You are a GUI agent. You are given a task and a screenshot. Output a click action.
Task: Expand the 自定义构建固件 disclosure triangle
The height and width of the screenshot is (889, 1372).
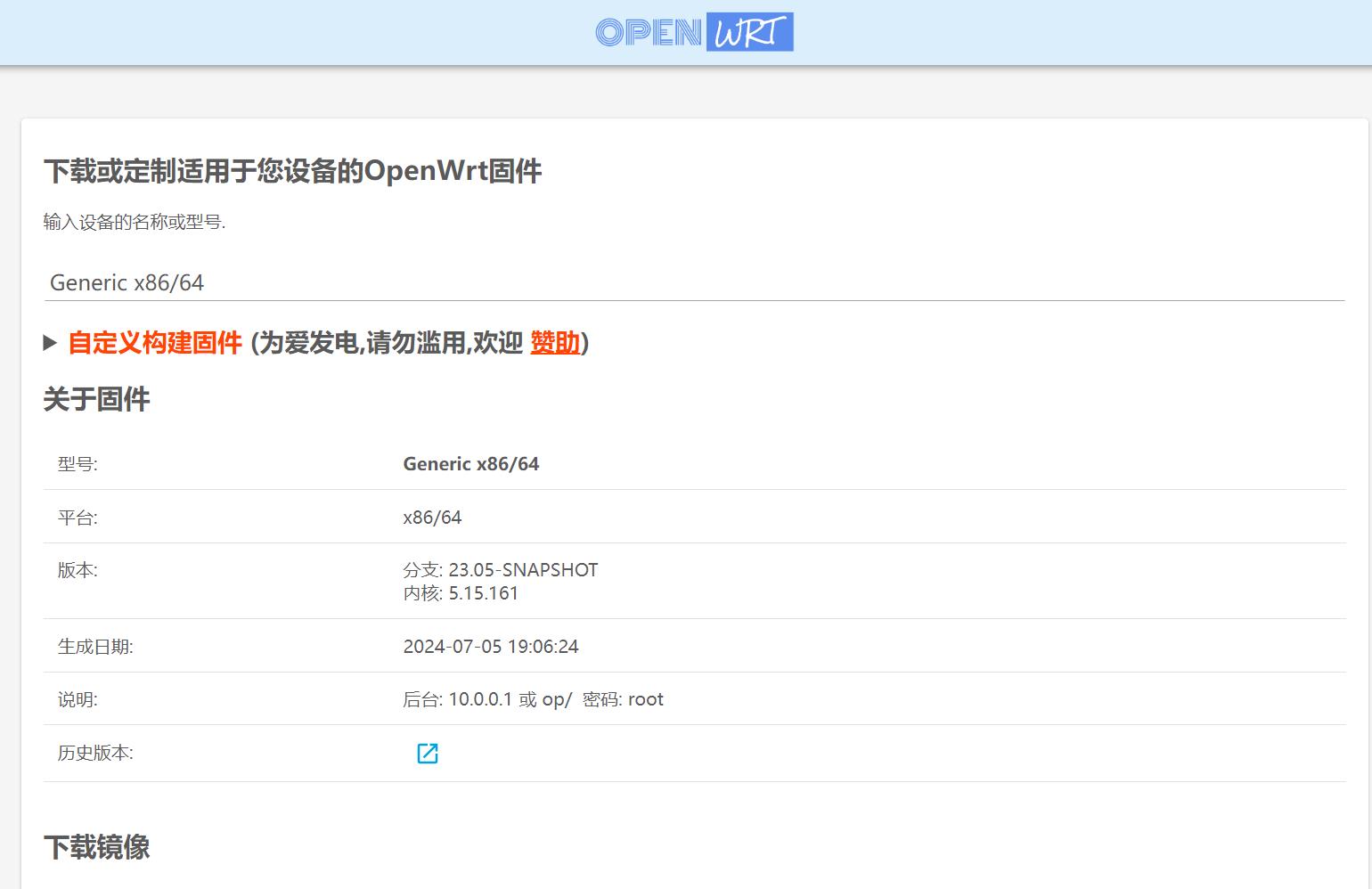(x=50, y=343)
